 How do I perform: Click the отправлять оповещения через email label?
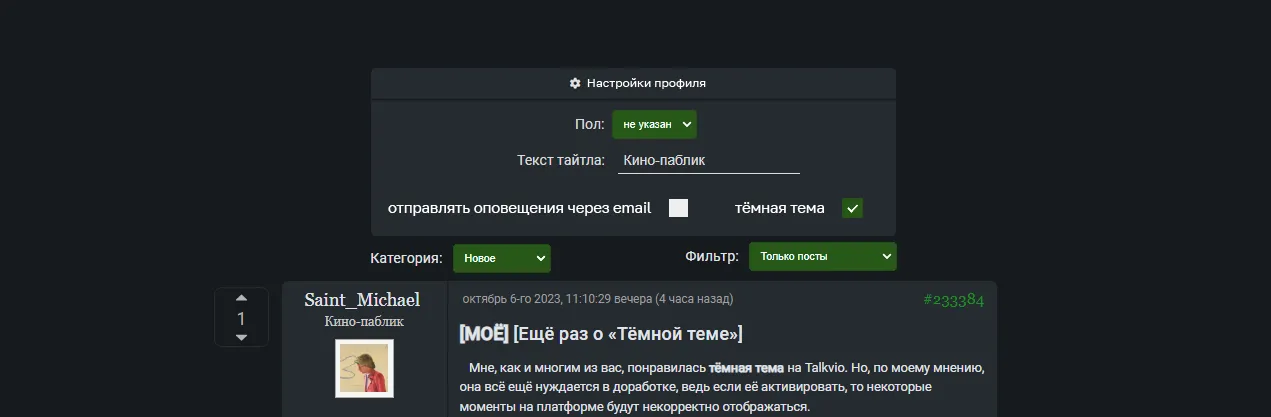519,208
